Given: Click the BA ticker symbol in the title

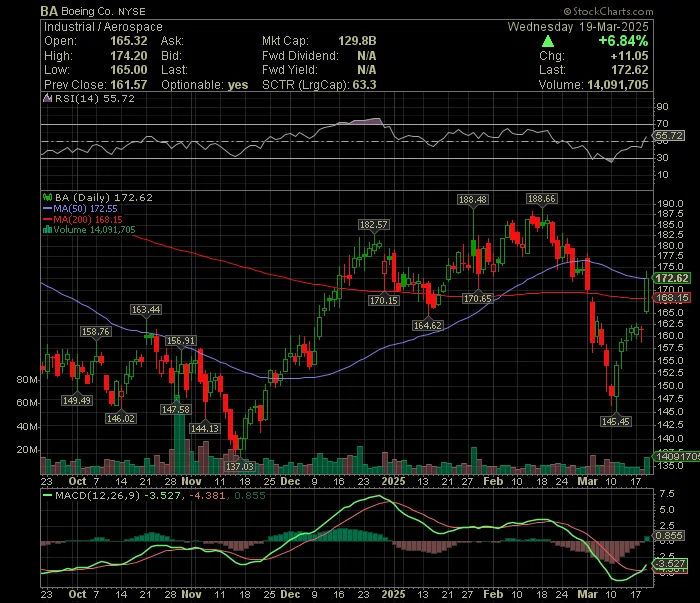Looking at the screenshot, I should coord(49,11).
